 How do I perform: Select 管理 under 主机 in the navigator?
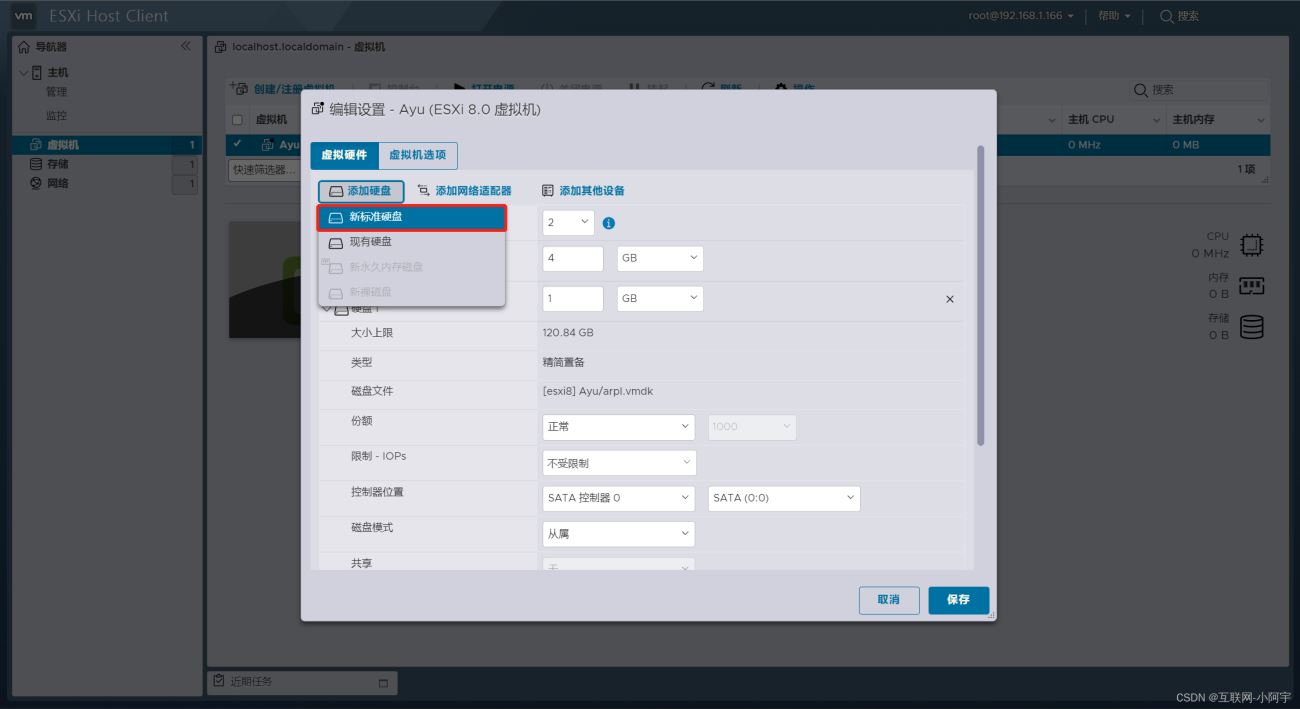point(56,92)
